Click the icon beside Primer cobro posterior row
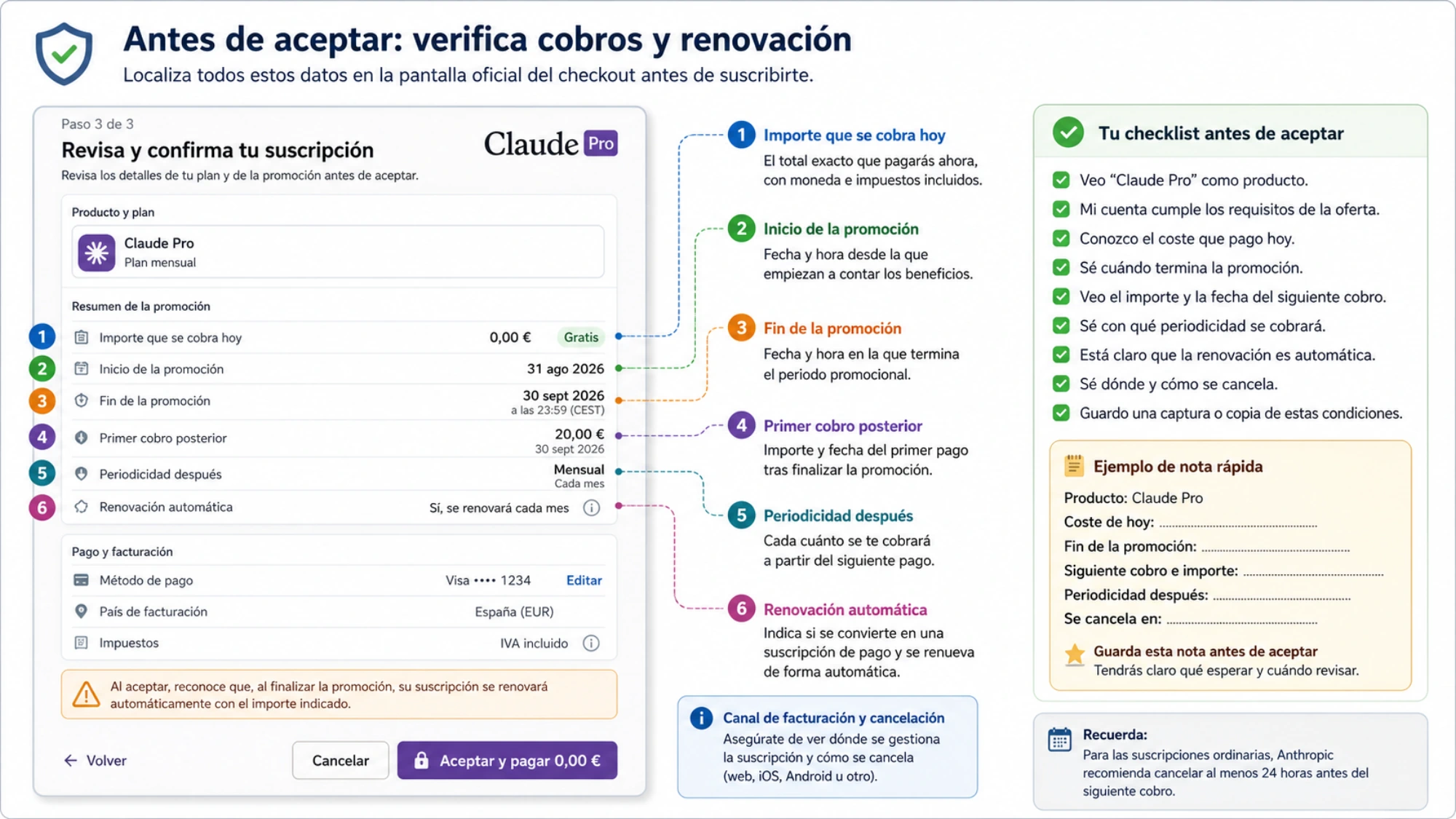Viewport: 1456px width, 819px height. [x=82, y=438]
